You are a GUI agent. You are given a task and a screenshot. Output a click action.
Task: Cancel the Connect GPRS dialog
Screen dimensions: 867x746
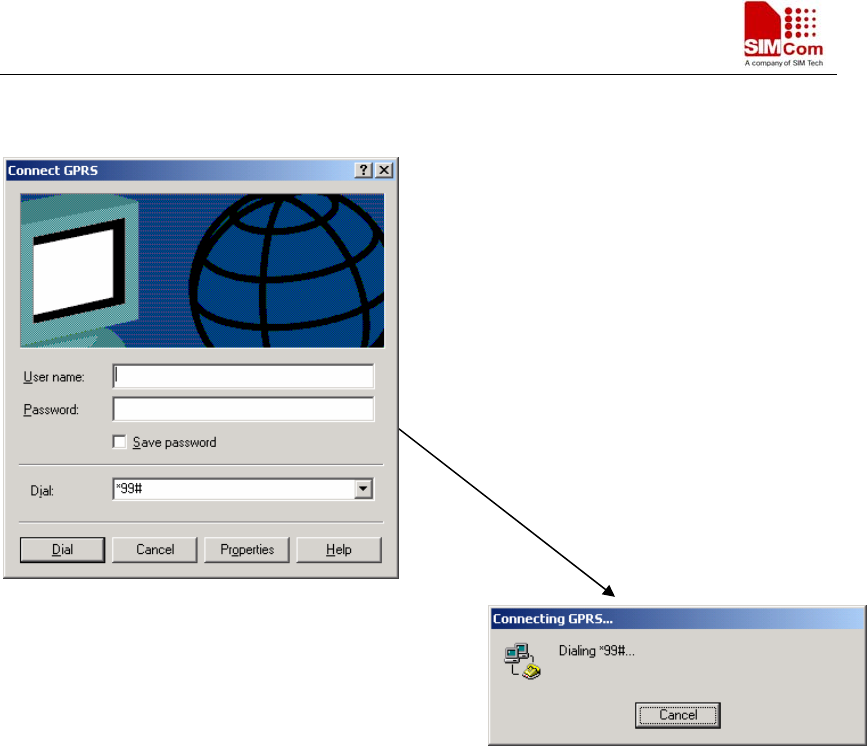[x=155, y=550]
